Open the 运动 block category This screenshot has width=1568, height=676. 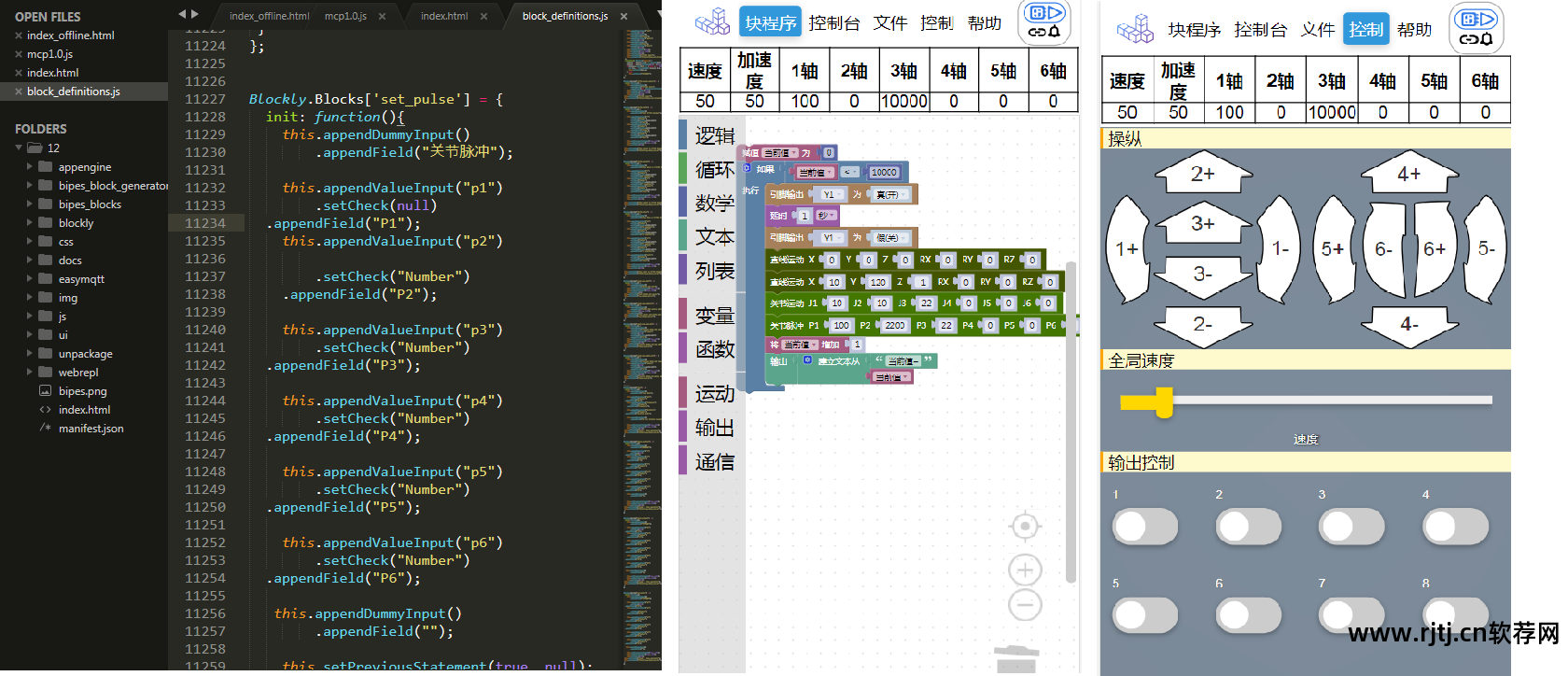(x=714, y=394)
